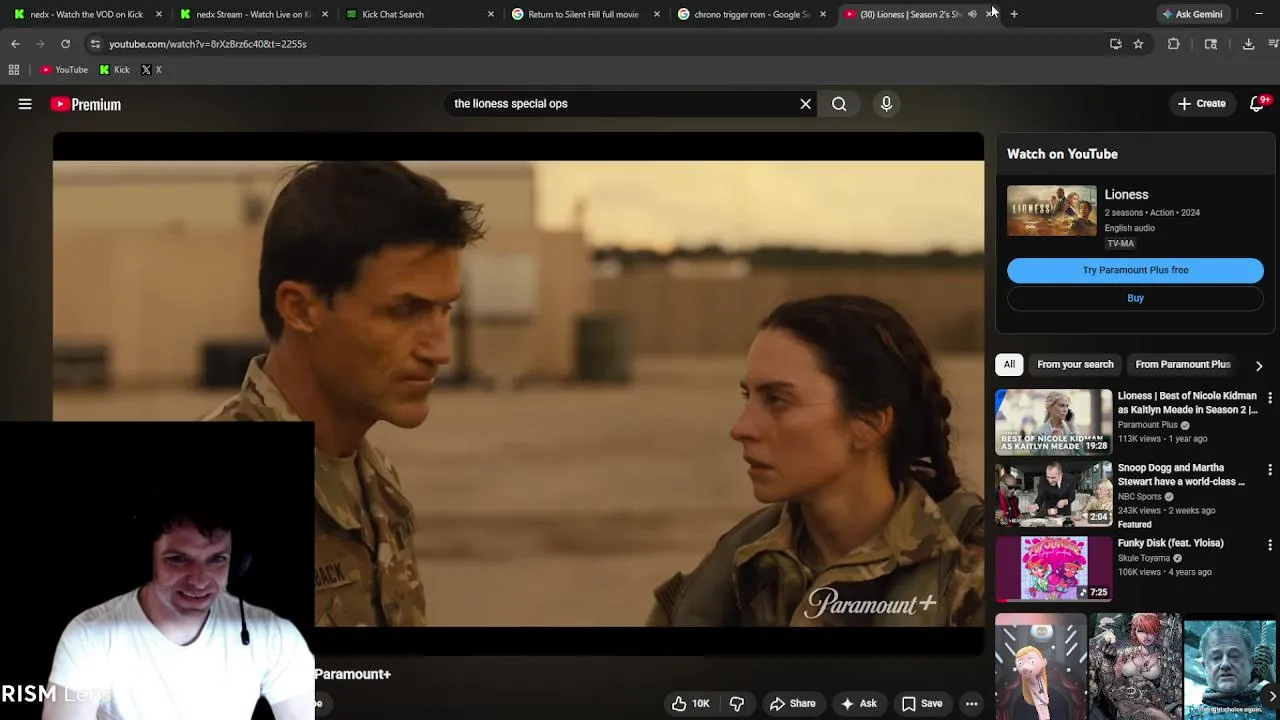The height and width of the screenshot is (720, 1280).
Task: Click the Buy button
Action: point(1135,298)
